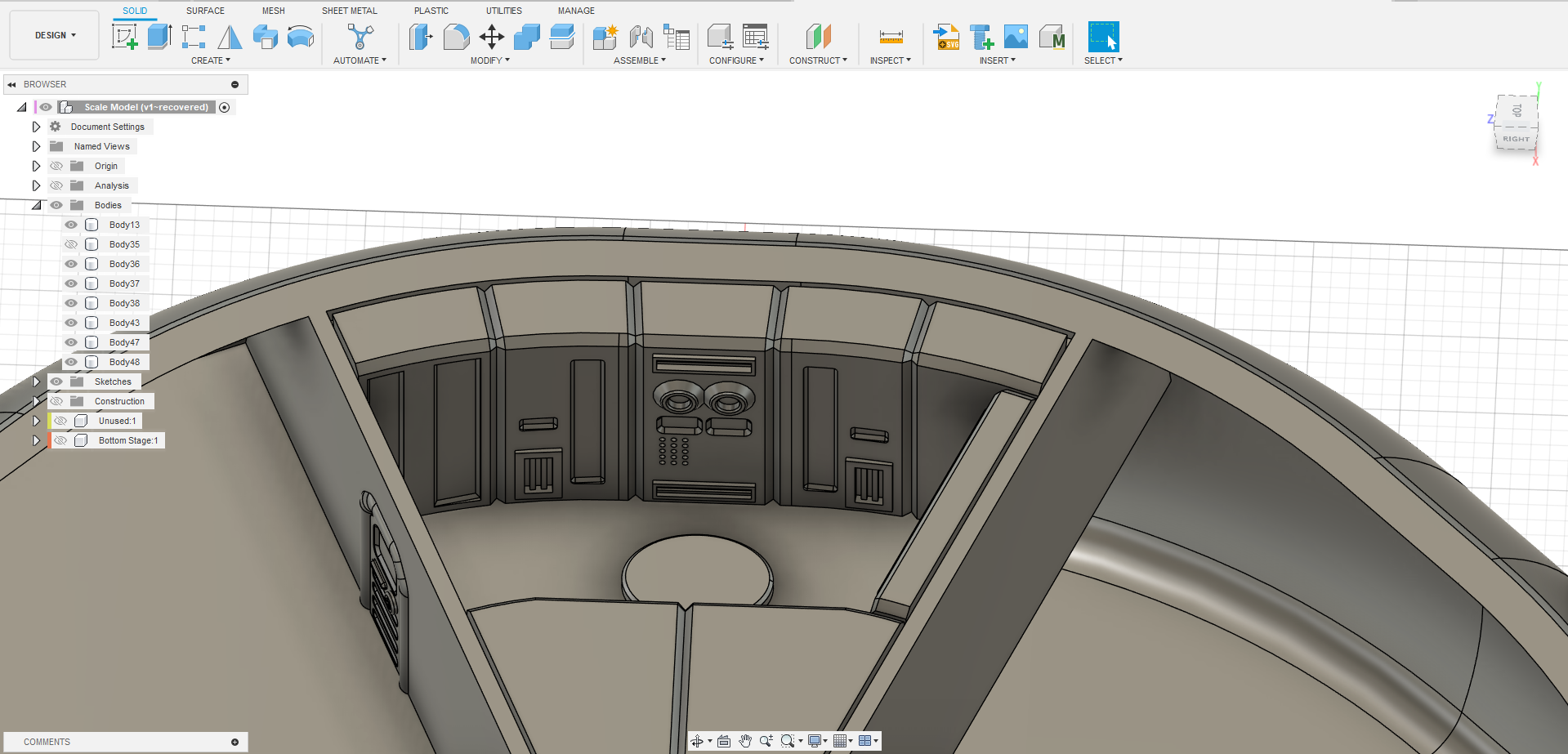This screenshot has width=1568, height=754.
Task: Select the Extrude tool
Action: coord(160,37)
